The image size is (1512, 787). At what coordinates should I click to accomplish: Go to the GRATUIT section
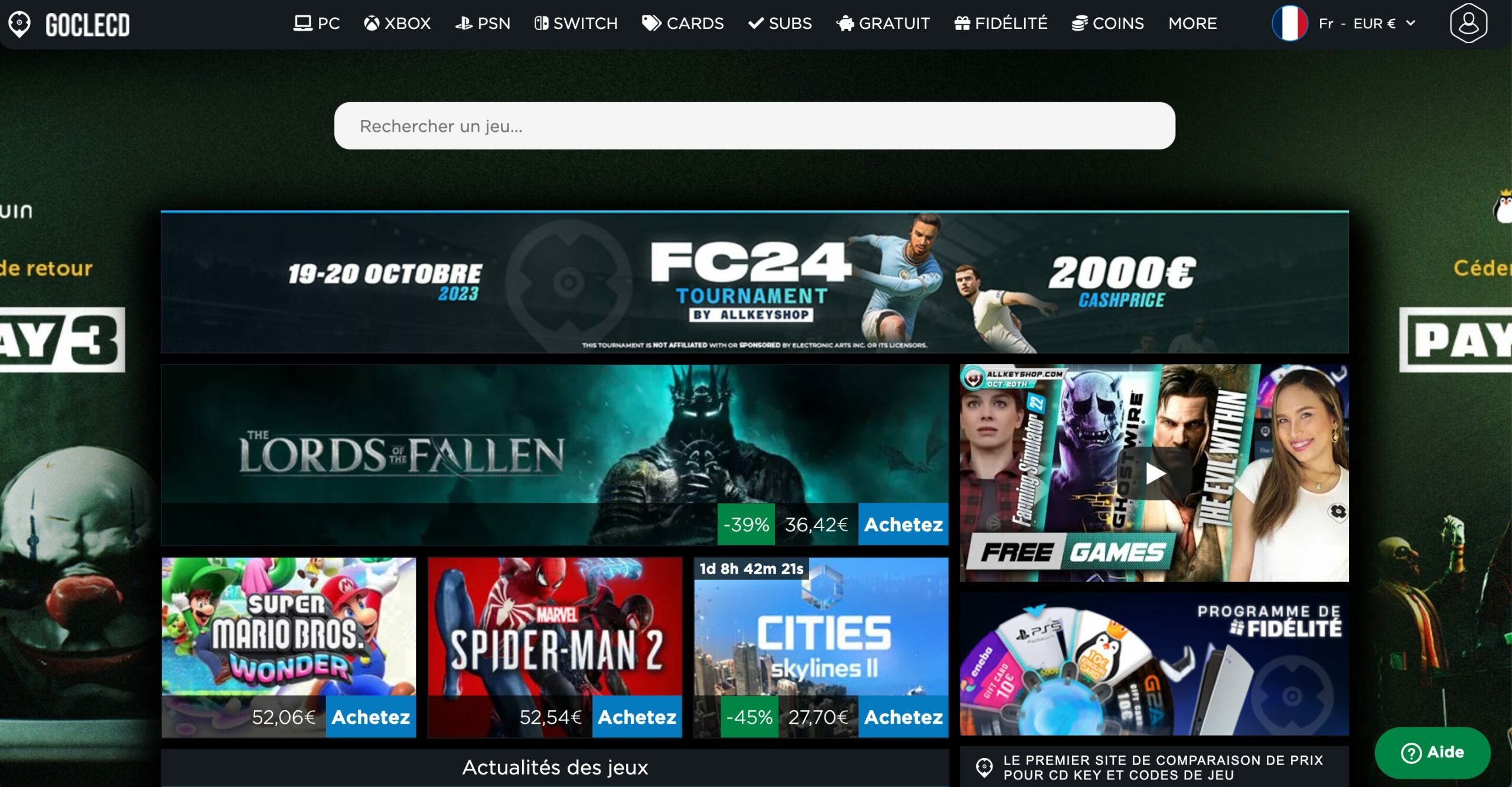coord(883,24)
